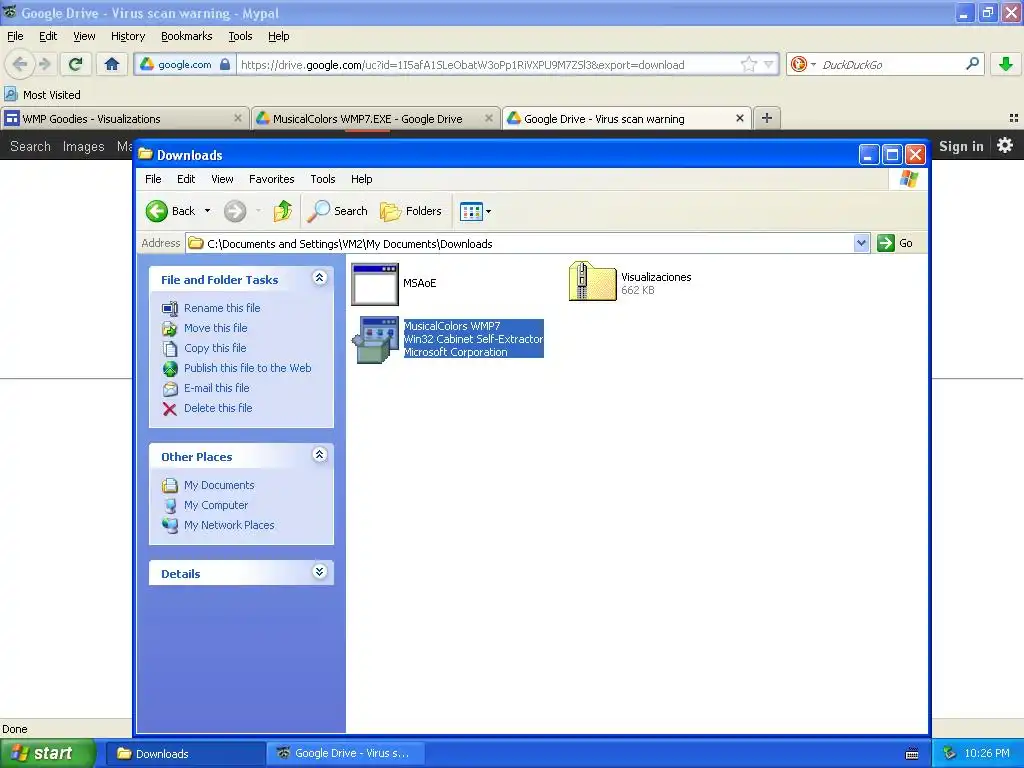Select the MusicalColors WMP7 self-extractor icon
The height and width of the screenshot is (768, 1024).
pyautogui.click(x=376, y=340)
